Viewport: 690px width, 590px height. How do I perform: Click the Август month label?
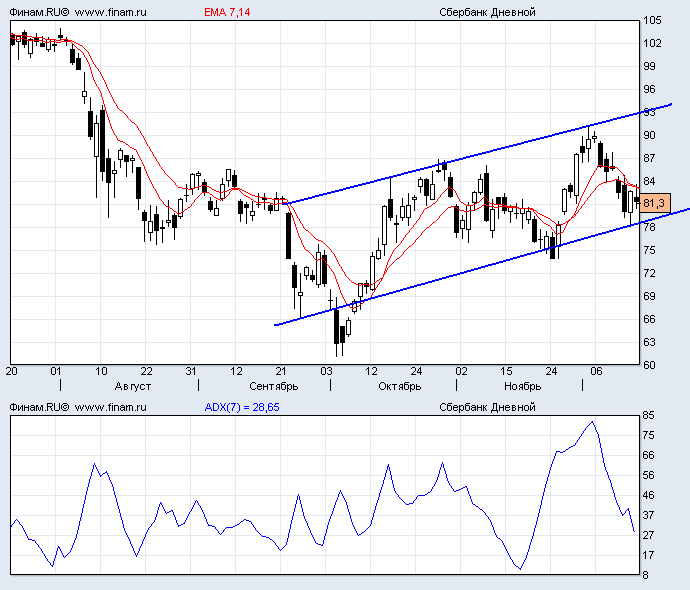click(x=132, y=386)
